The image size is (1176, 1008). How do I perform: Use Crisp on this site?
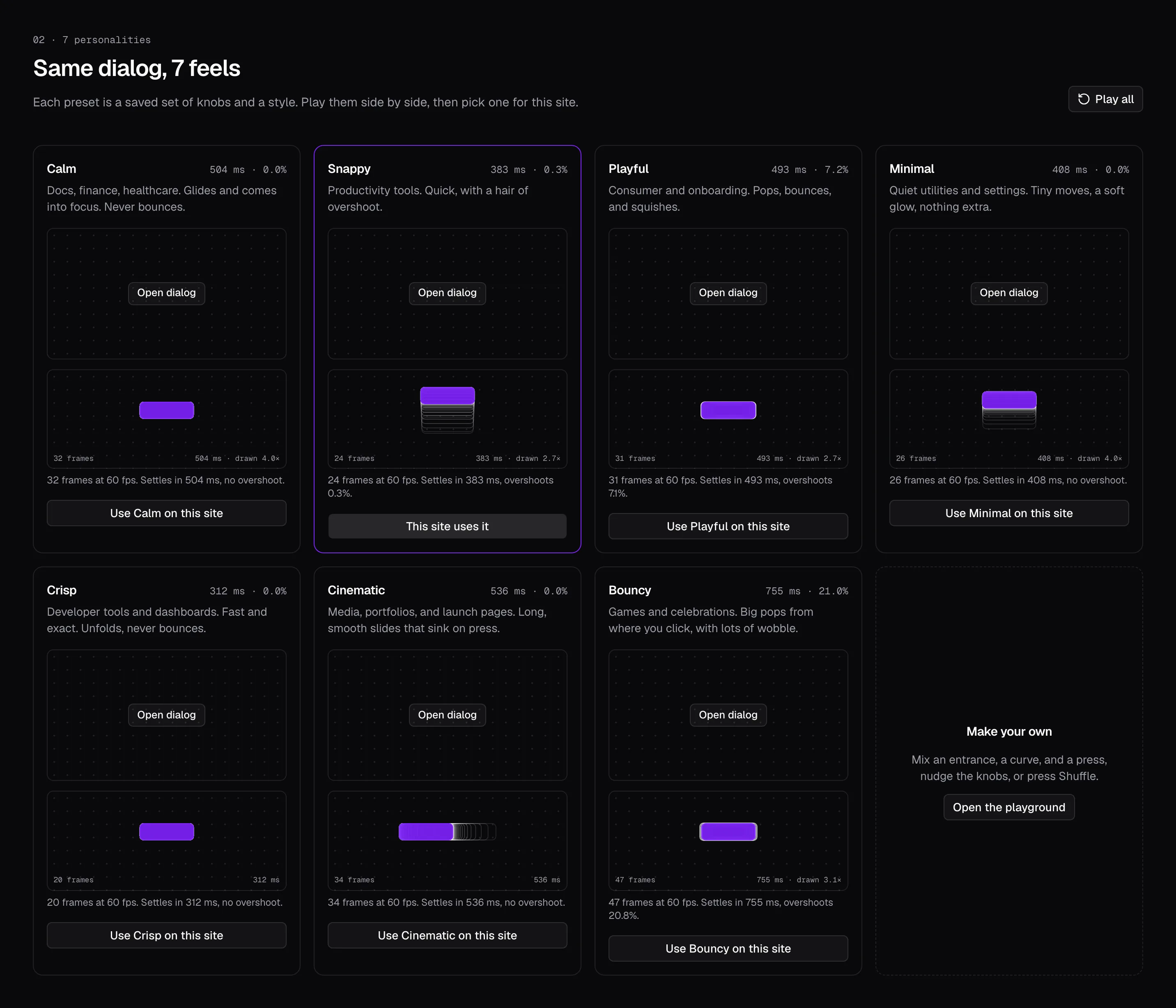166,935
